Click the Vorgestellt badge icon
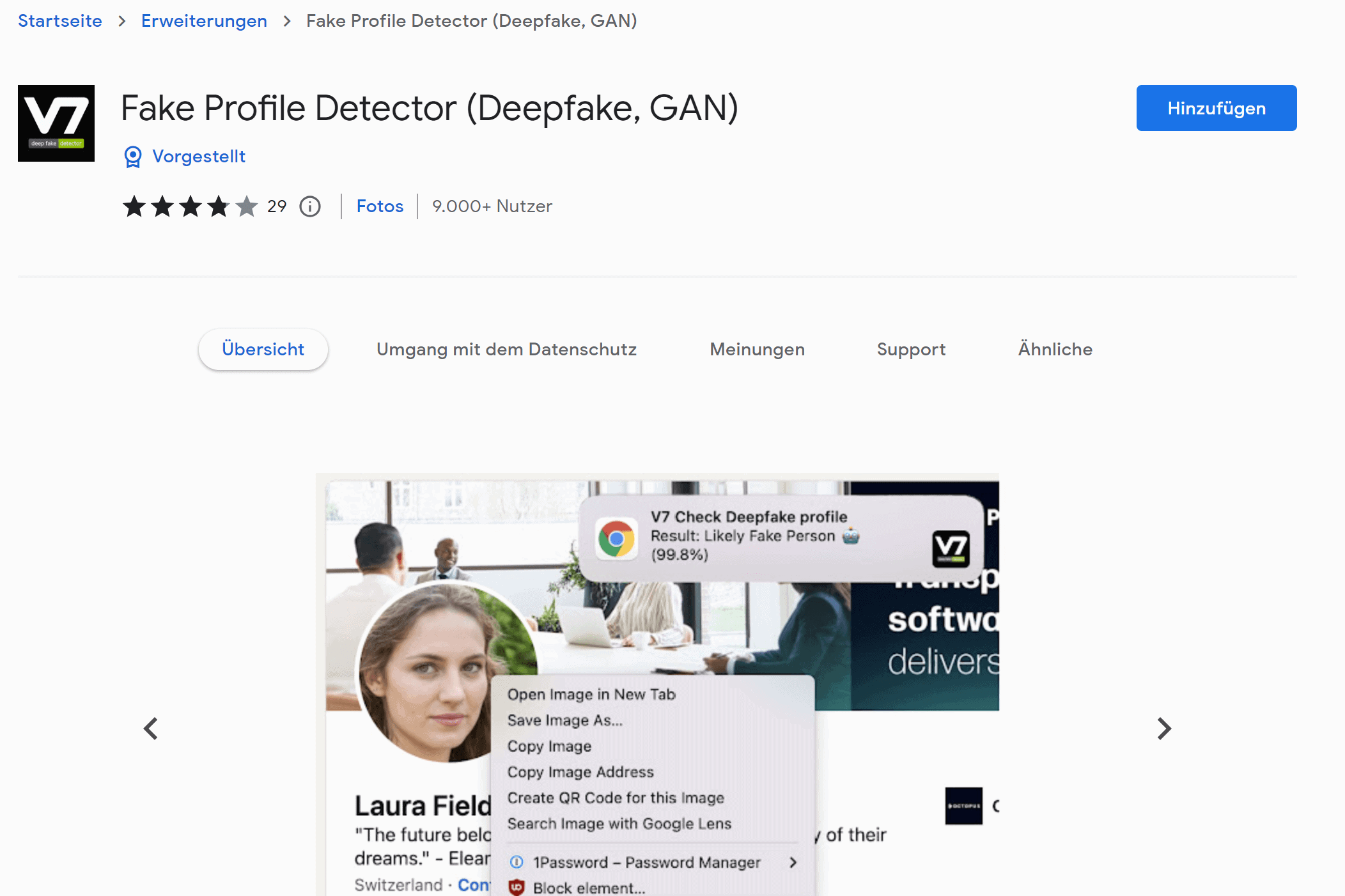Viewport: 1345px width, 896px height. point(133,157)
